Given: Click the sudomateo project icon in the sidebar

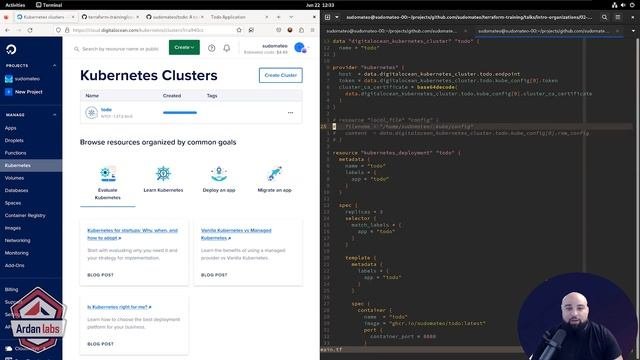Looking at the screenshot, I should pyautogui.click(x=9, y=79).
